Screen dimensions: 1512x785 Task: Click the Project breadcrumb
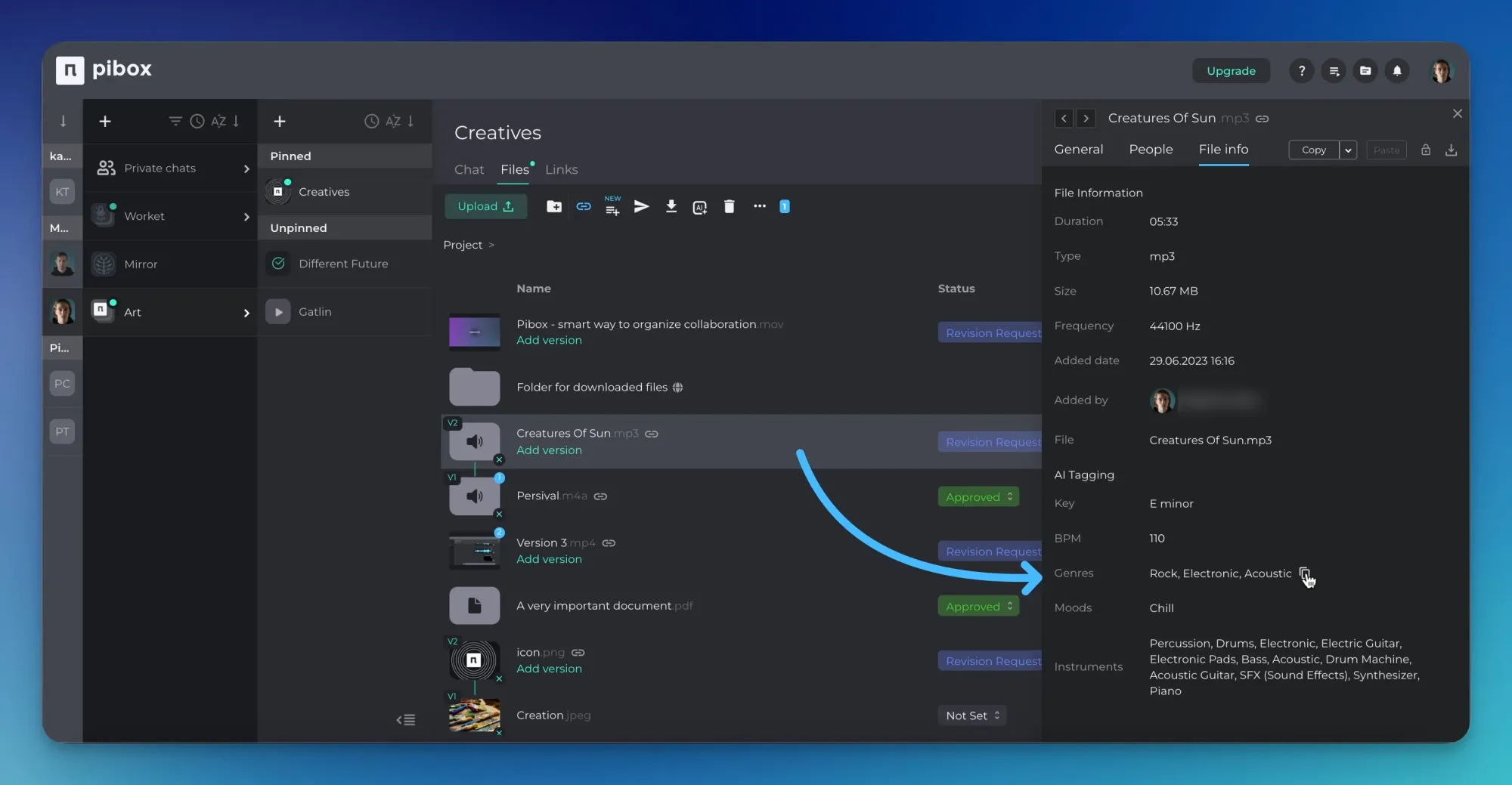click(x=463, y=245)
